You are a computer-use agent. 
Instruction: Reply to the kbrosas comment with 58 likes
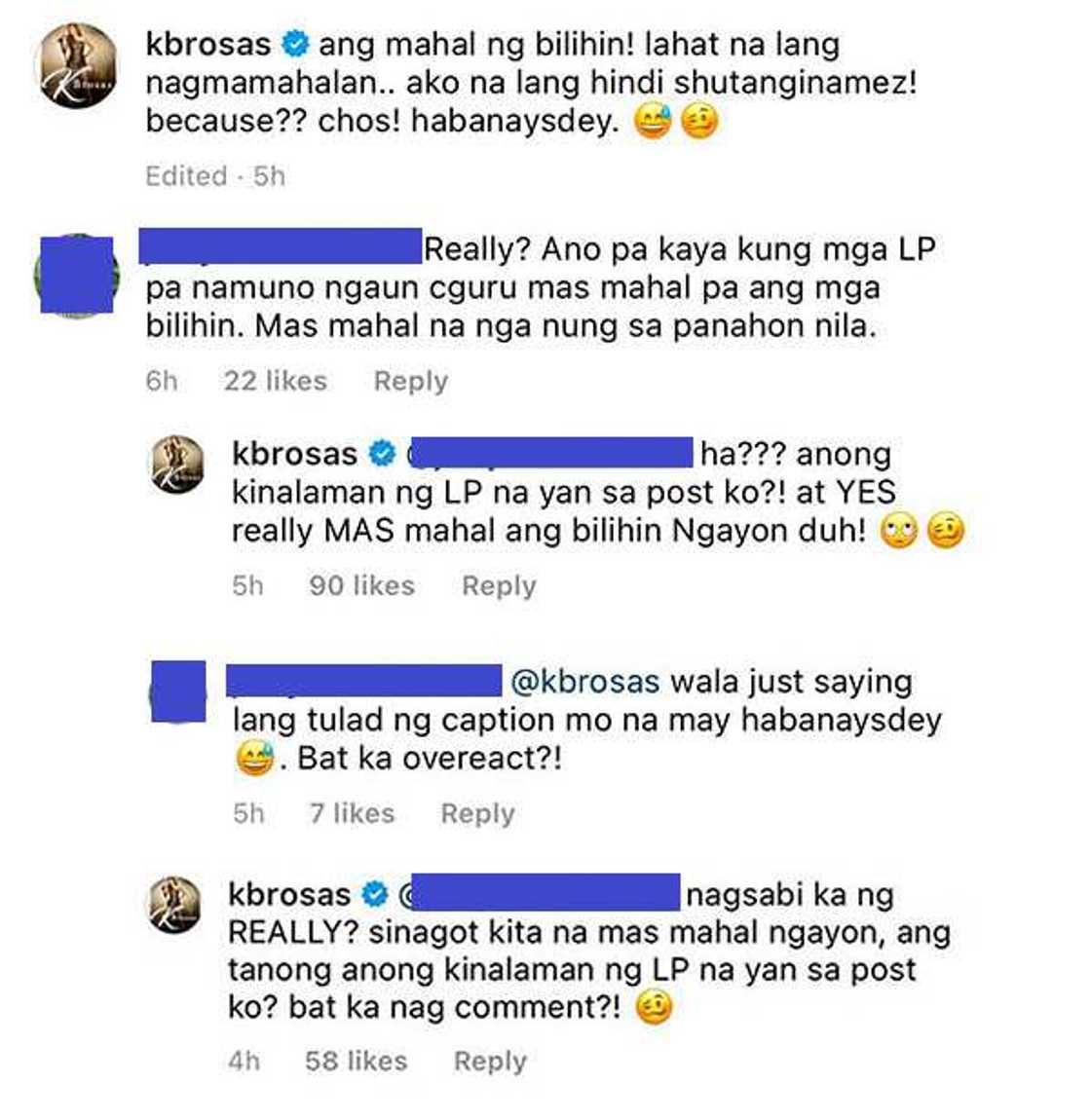tap(490, 1062)
